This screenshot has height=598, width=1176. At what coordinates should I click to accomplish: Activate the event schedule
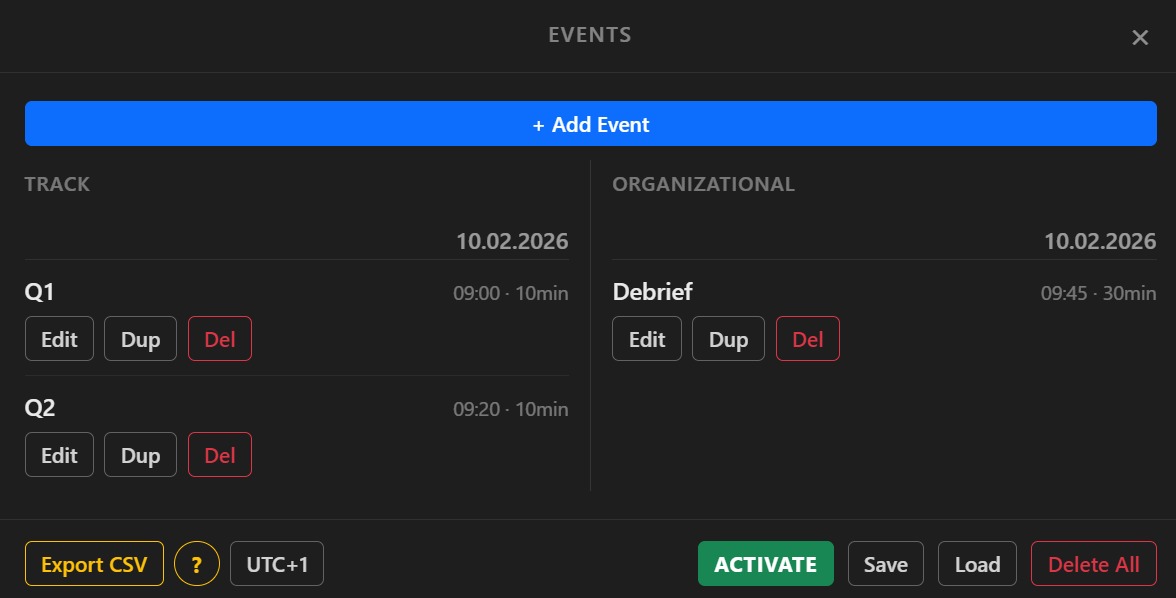[x=765, y=563]
